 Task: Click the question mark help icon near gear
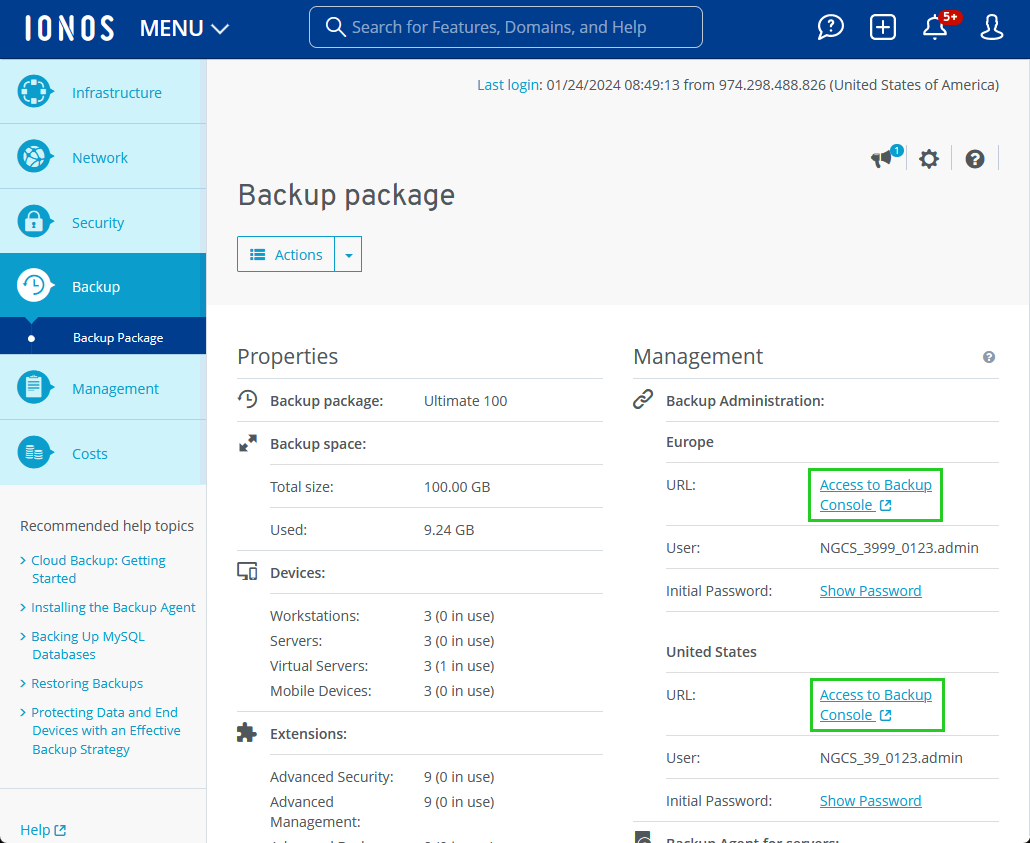pos(975,159)
